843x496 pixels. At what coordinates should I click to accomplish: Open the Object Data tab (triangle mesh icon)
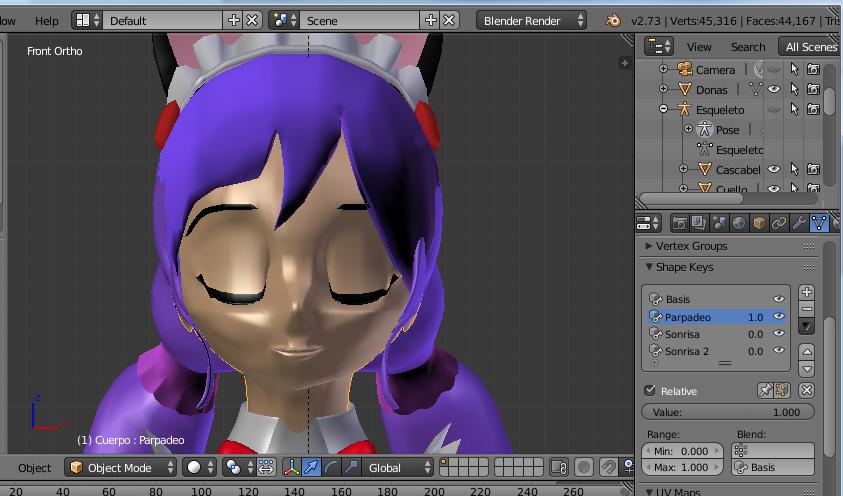coord(819,223)
